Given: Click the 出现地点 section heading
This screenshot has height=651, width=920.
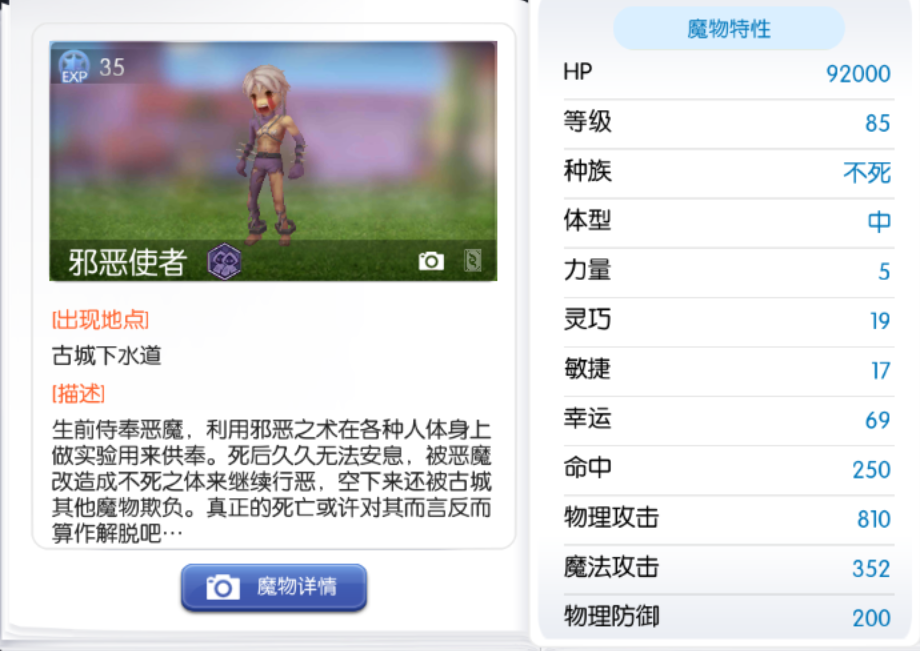Looking at the screenshot, I should [100, 320].
